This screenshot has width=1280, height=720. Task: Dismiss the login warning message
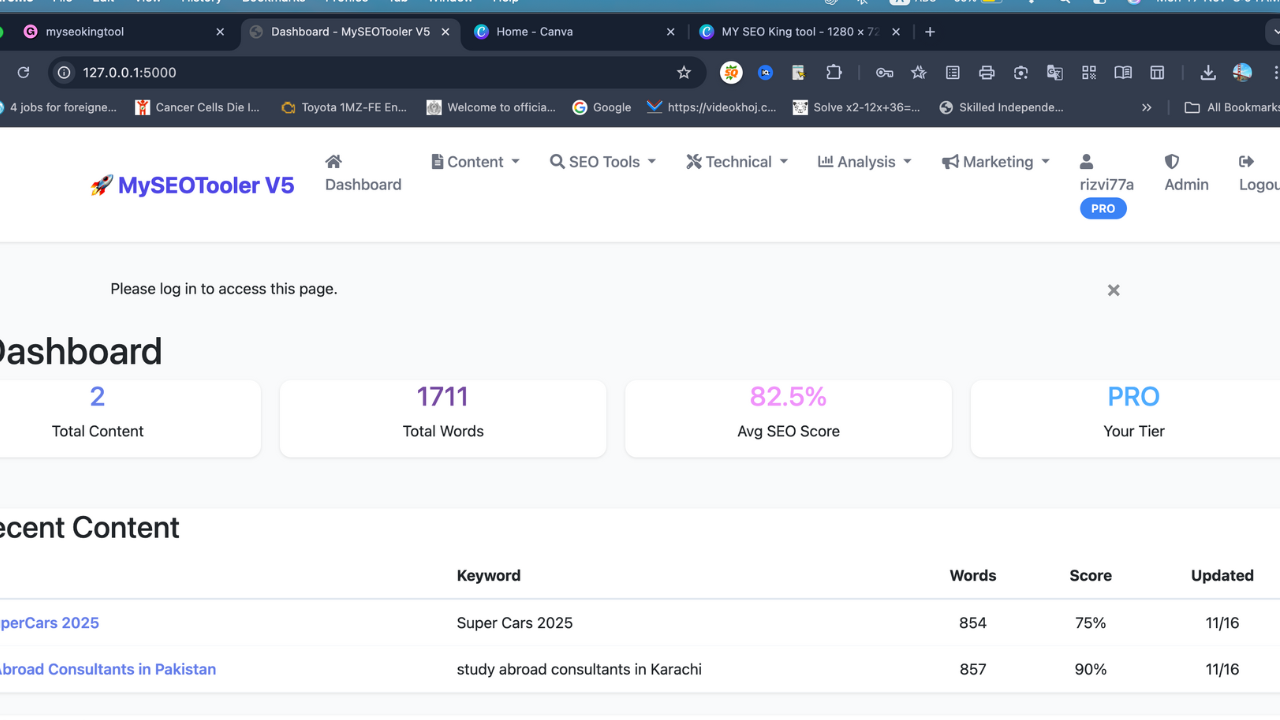1113,290
